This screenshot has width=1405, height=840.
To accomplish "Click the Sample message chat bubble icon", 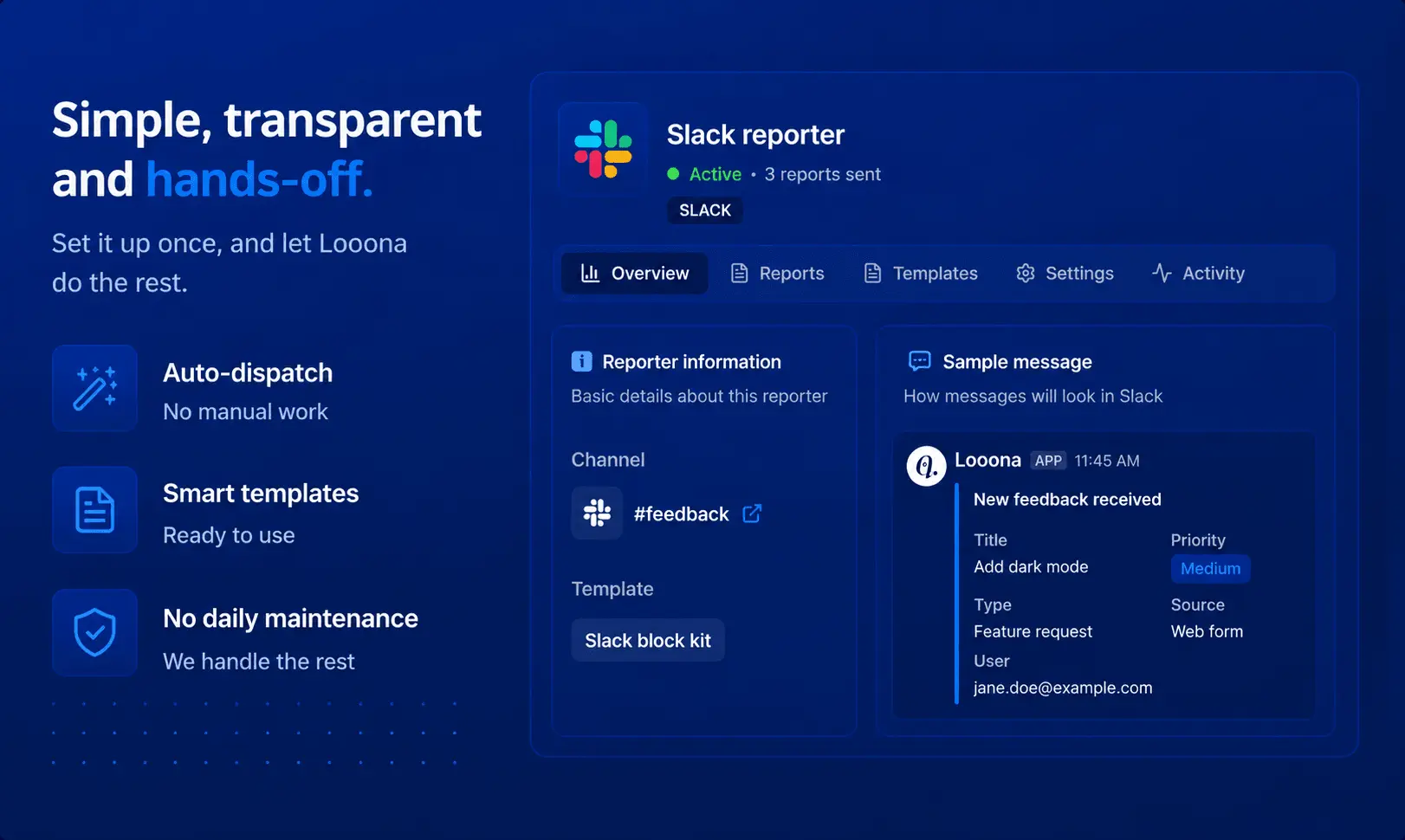I will click(919, 360).
